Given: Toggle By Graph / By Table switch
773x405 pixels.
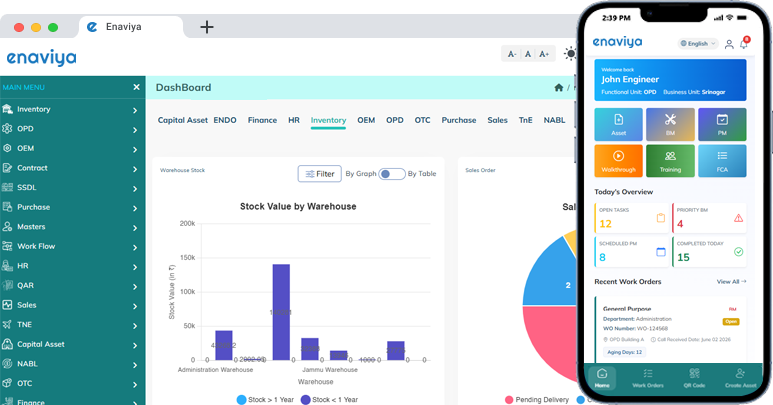Looking at the screenshot, I should point(391,174).
